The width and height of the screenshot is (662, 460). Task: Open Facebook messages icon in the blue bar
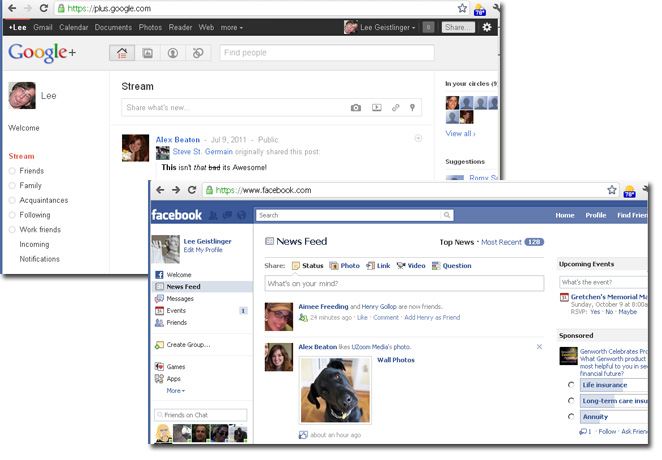(x=228, y=216)
